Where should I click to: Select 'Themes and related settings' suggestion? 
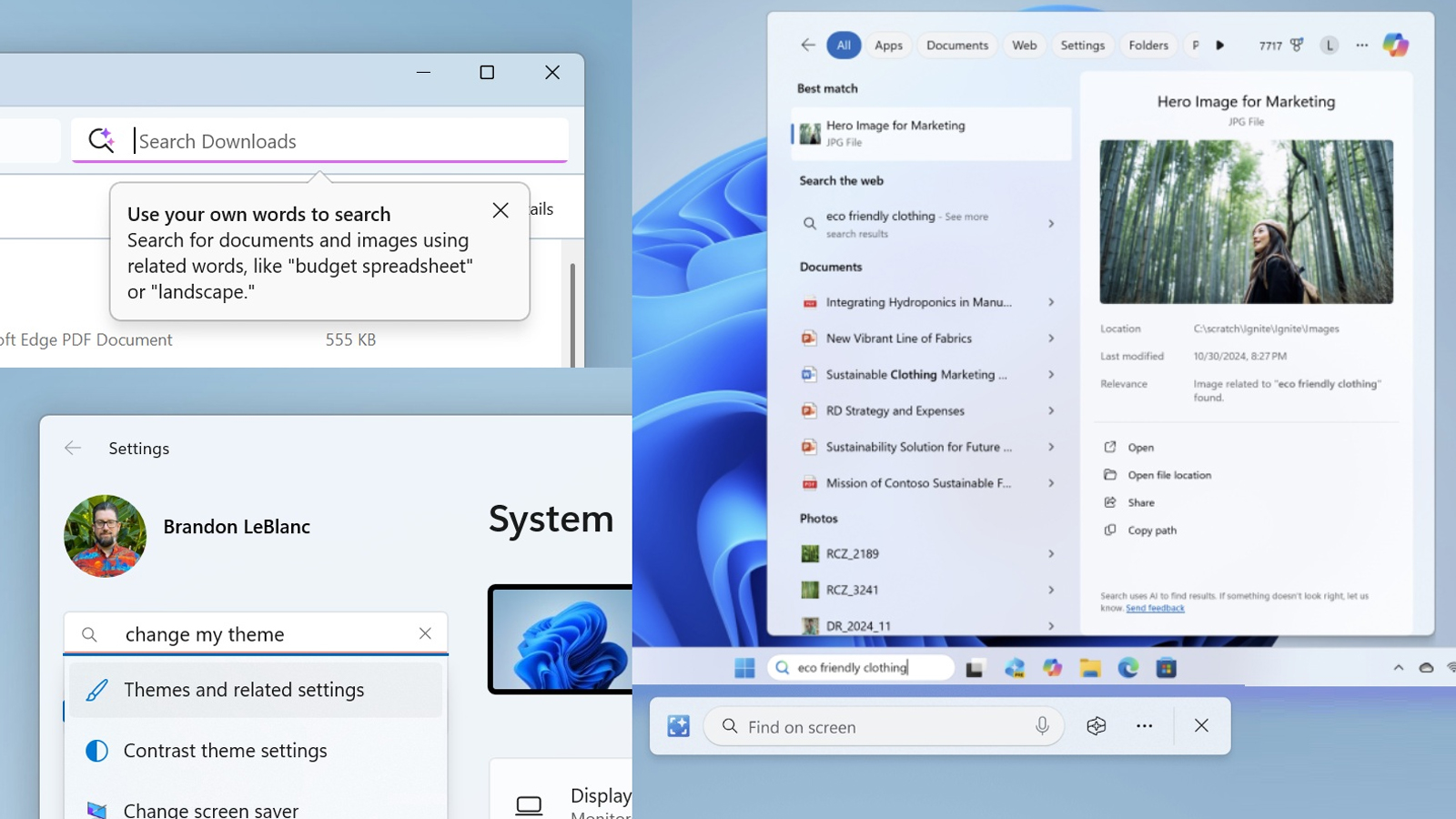tap(256, 690)
